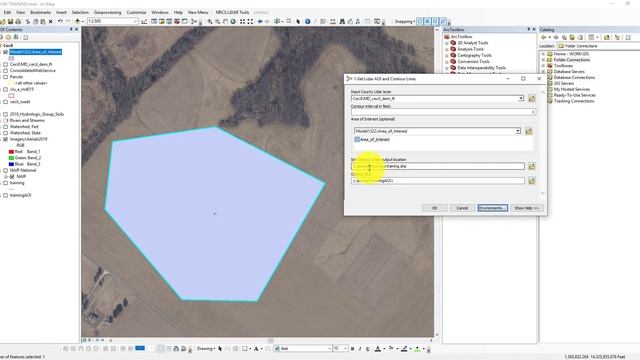This screenshot has width=640, height=360.
Task: Turn on the Parcels layer checkbox
Action: pos(5,77)
